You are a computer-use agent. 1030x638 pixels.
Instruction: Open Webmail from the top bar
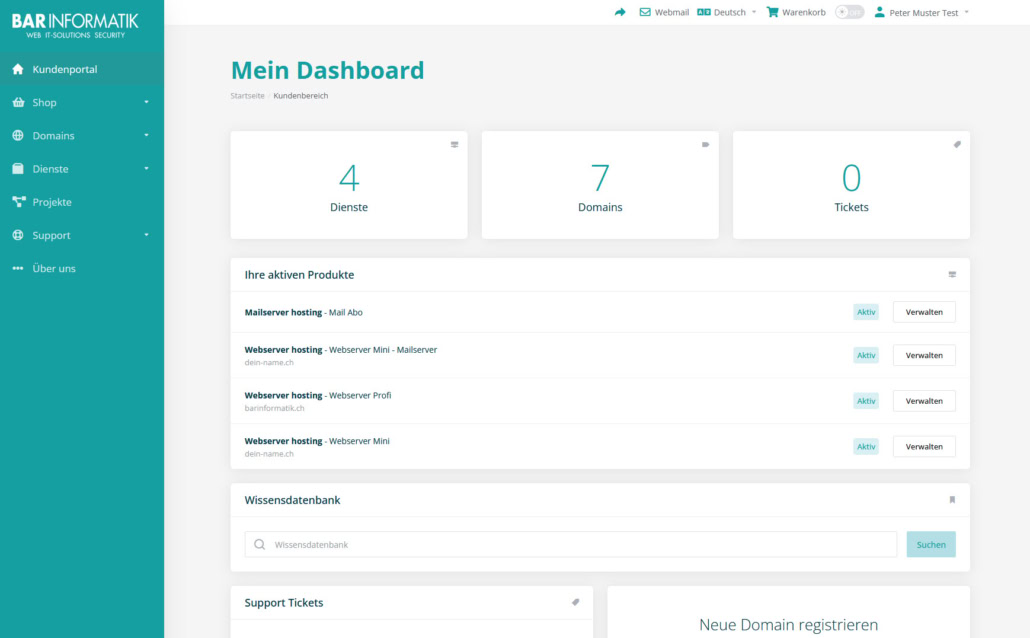[664, 12]
